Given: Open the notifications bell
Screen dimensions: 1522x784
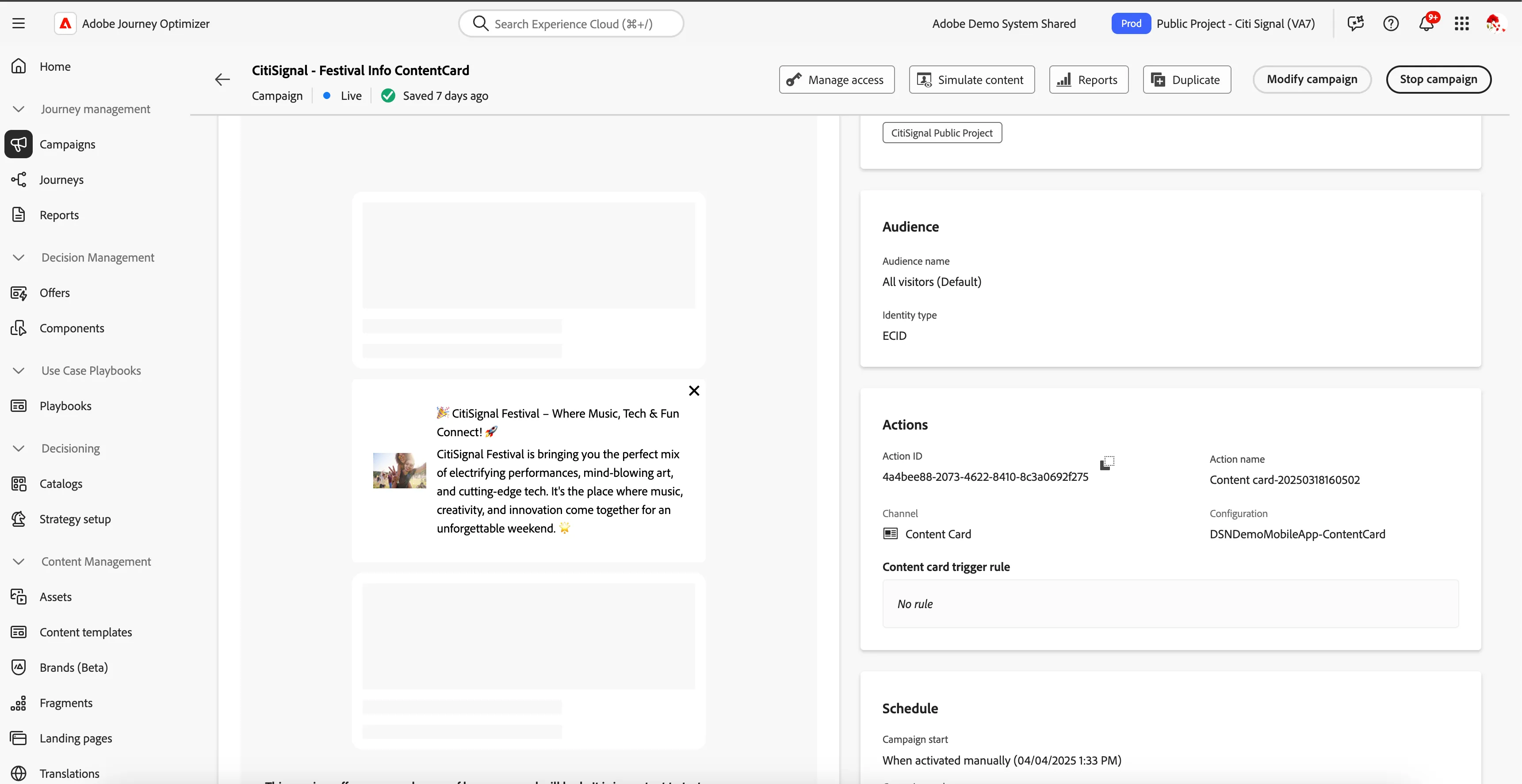Looking at the screenshot, I should 1426,23.
